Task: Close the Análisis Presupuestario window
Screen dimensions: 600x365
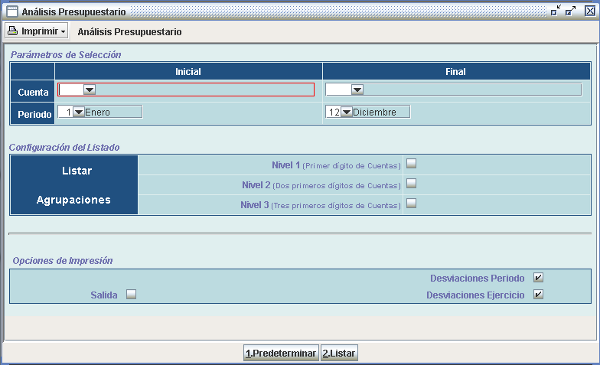Action: 590,11
